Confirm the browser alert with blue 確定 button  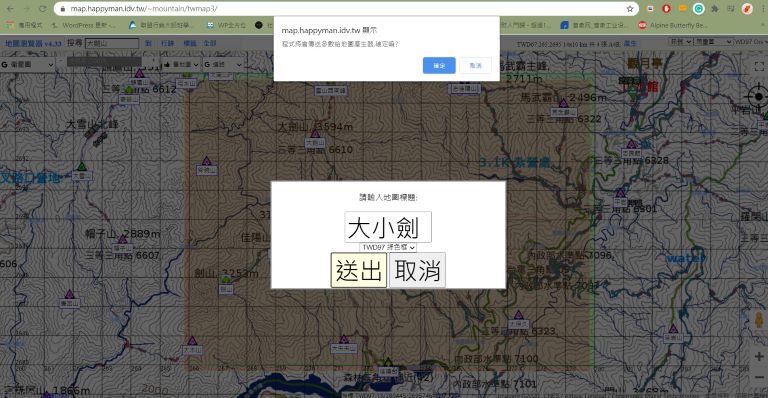pos(439,66)
